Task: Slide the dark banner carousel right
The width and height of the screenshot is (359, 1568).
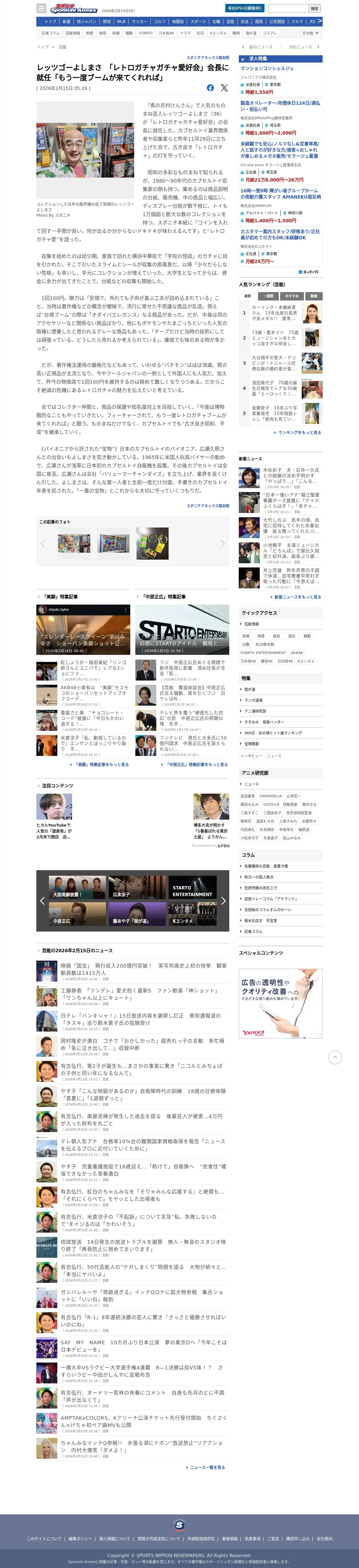Action: point(223,900)
